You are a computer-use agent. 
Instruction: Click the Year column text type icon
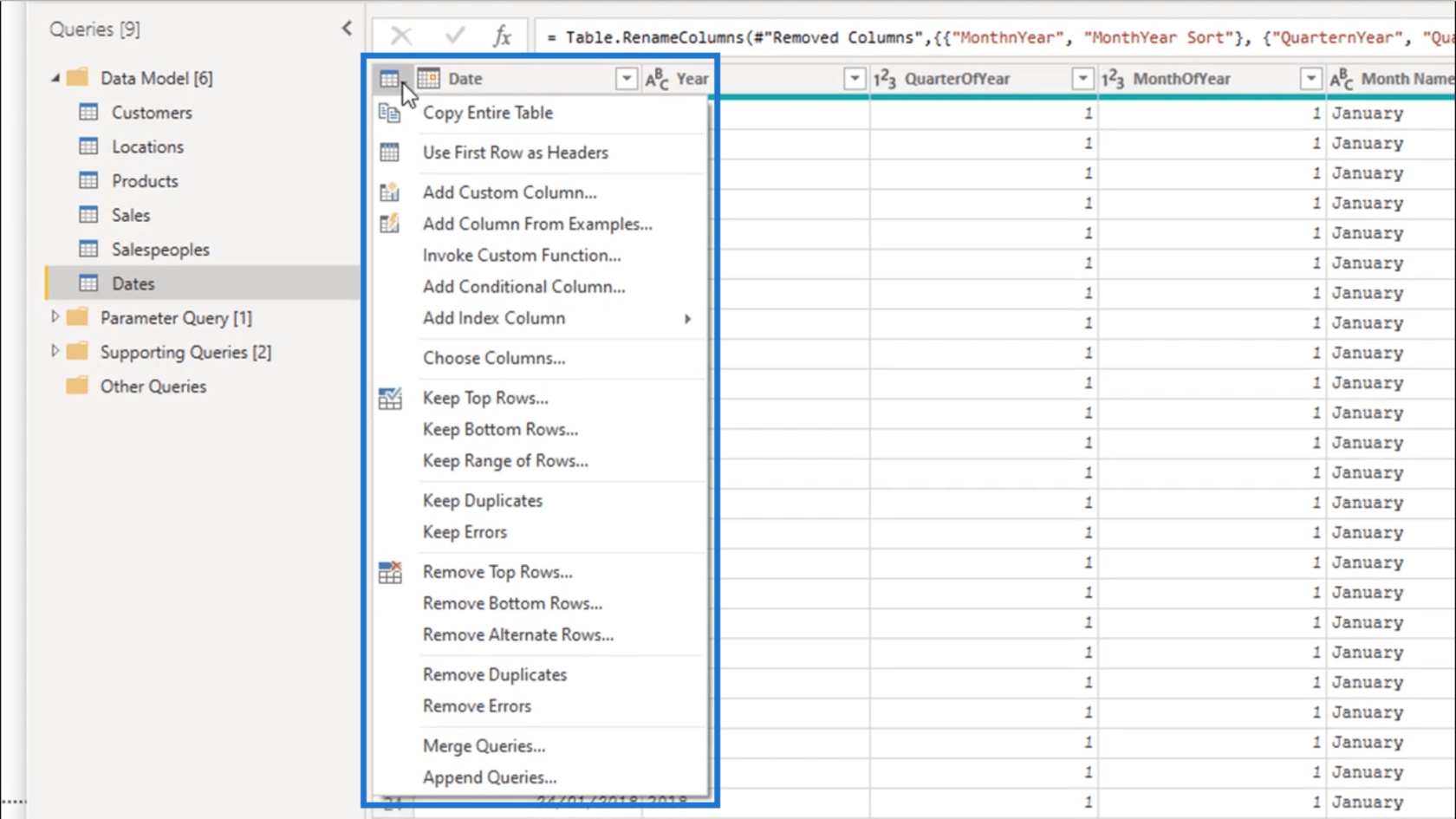pos(657,79)
